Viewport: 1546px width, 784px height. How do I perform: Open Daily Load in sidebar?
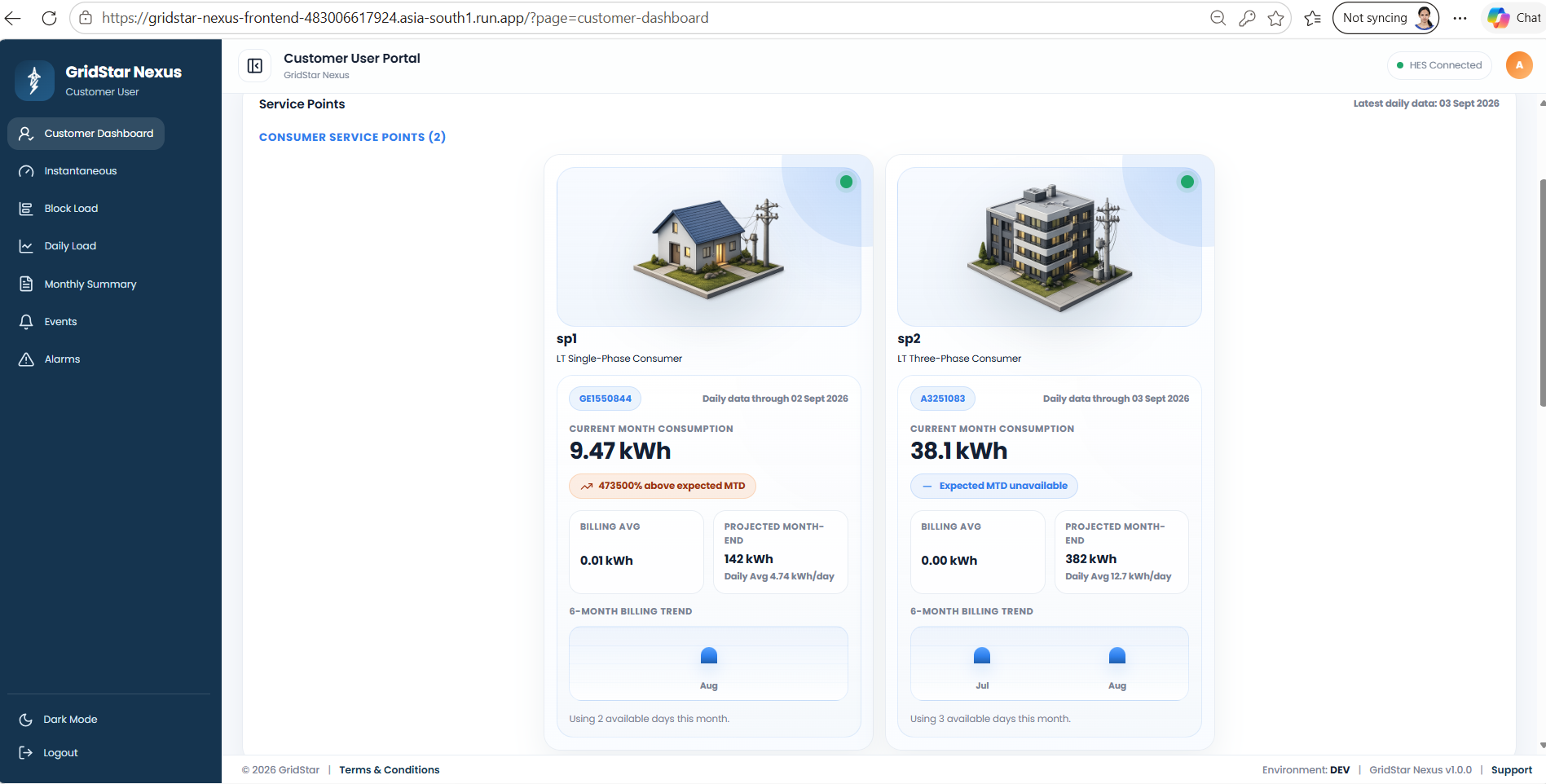pyautogui.click(x=70, y=246)
